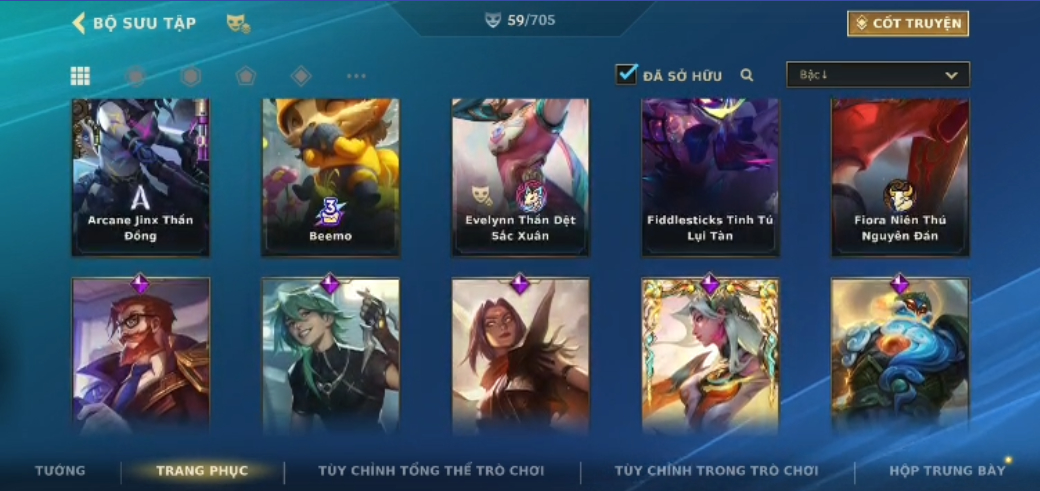This screenshot has width=1040, height=491.
Task: Open the Arcane Jinx Thần Đồng skin card
Action: (x=141, y=177)
